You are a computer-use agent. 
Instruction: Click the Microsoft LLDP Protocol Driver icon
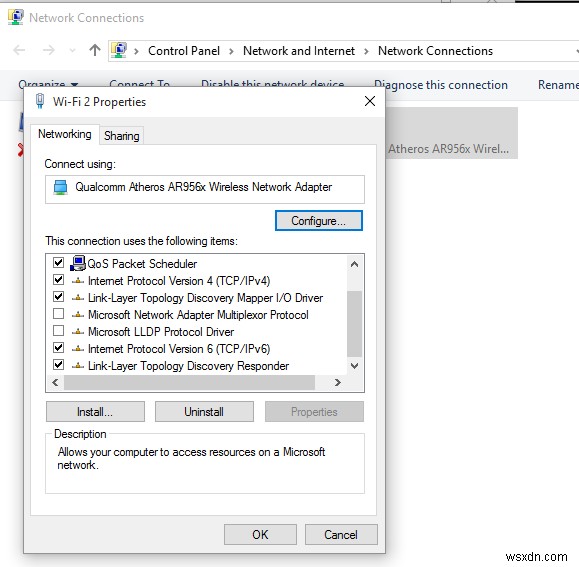click(78, 332)
